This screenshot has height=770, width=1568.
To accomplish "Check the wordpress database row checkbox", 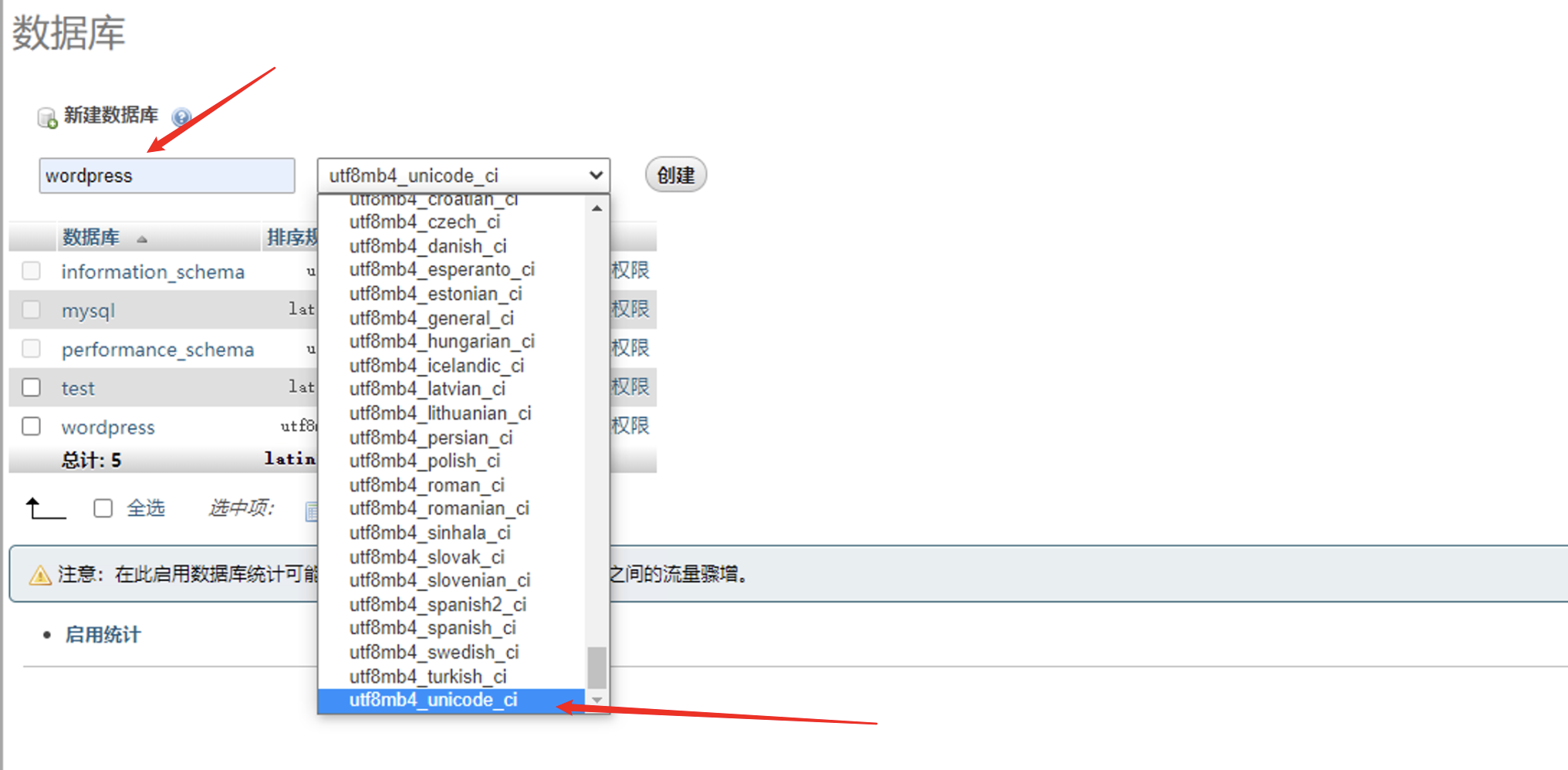I will [31, 426].
